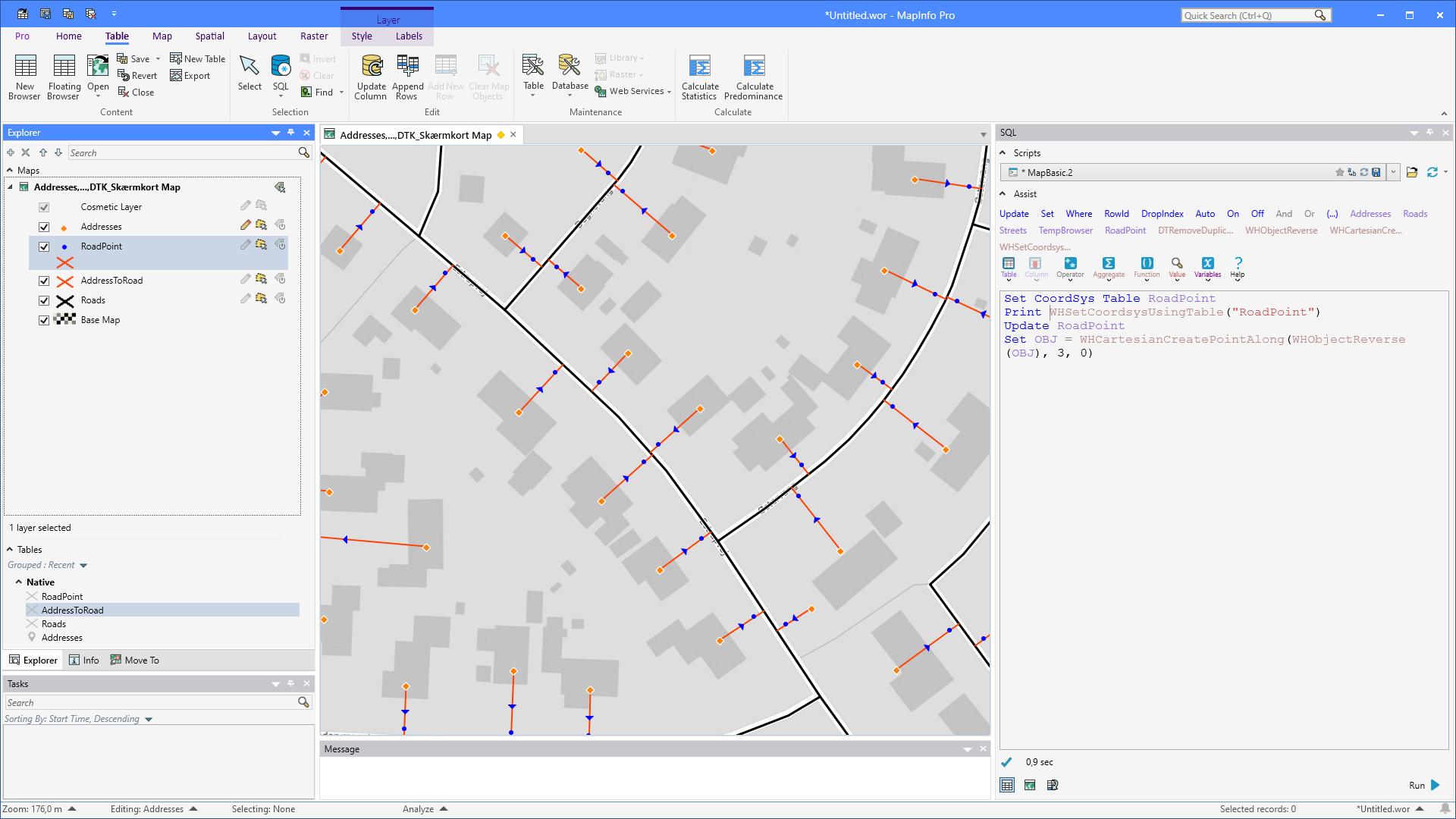The image size is (1456, 819).
Task: Open the Layout ribbon tab
Action: point(262,36)
